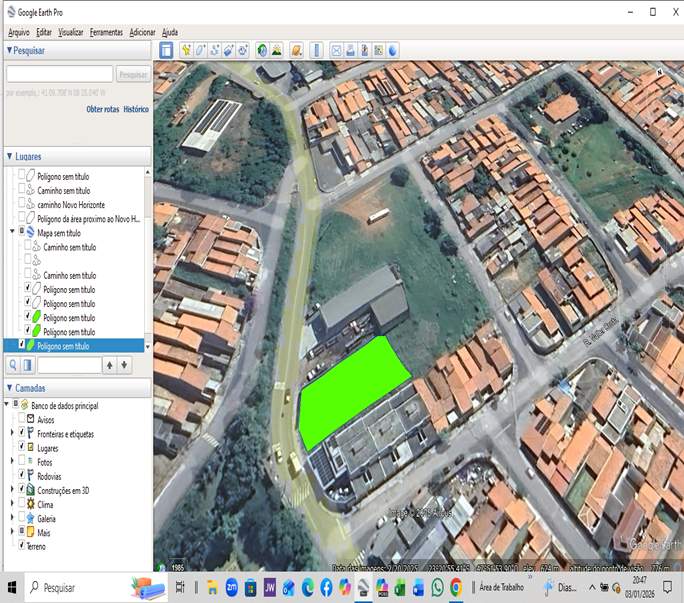
Task: Click the Save Image toolbar icon
Action: 364,50
